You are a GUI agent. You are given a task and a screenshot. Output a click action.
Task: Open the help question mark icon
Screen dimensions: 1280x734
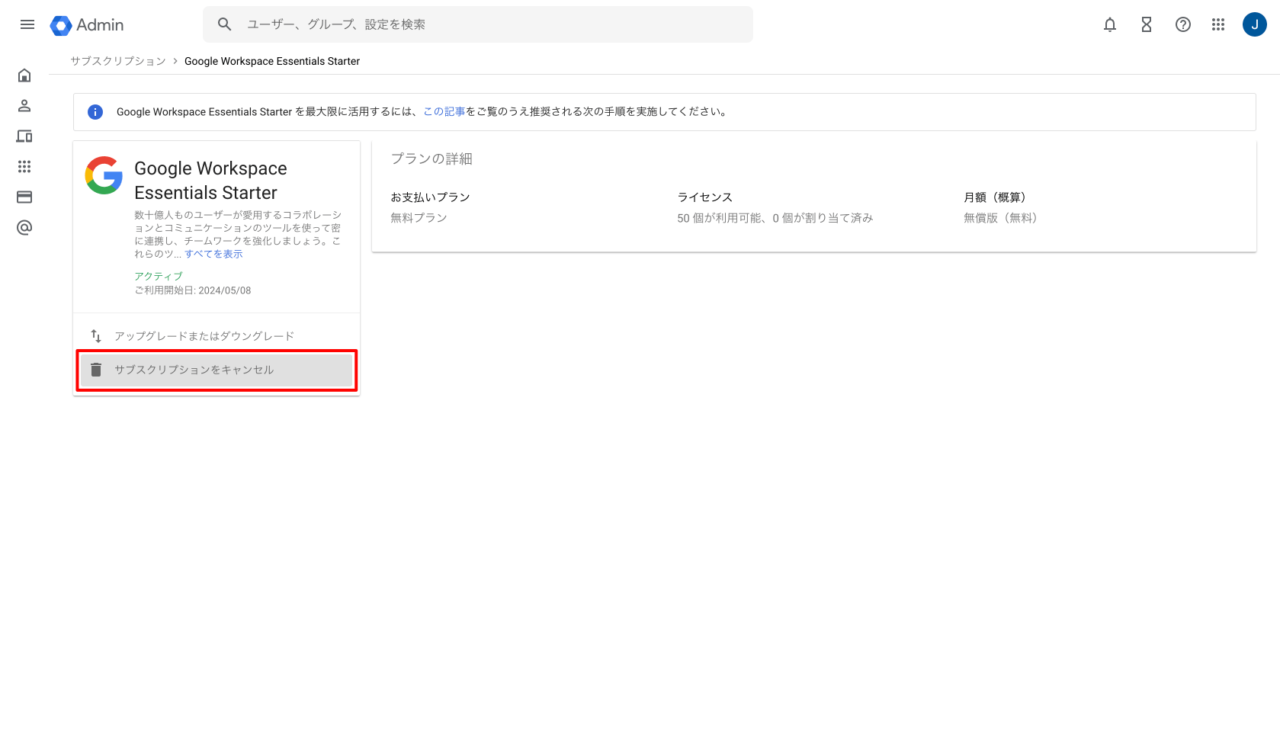[x=1183, y=25]
